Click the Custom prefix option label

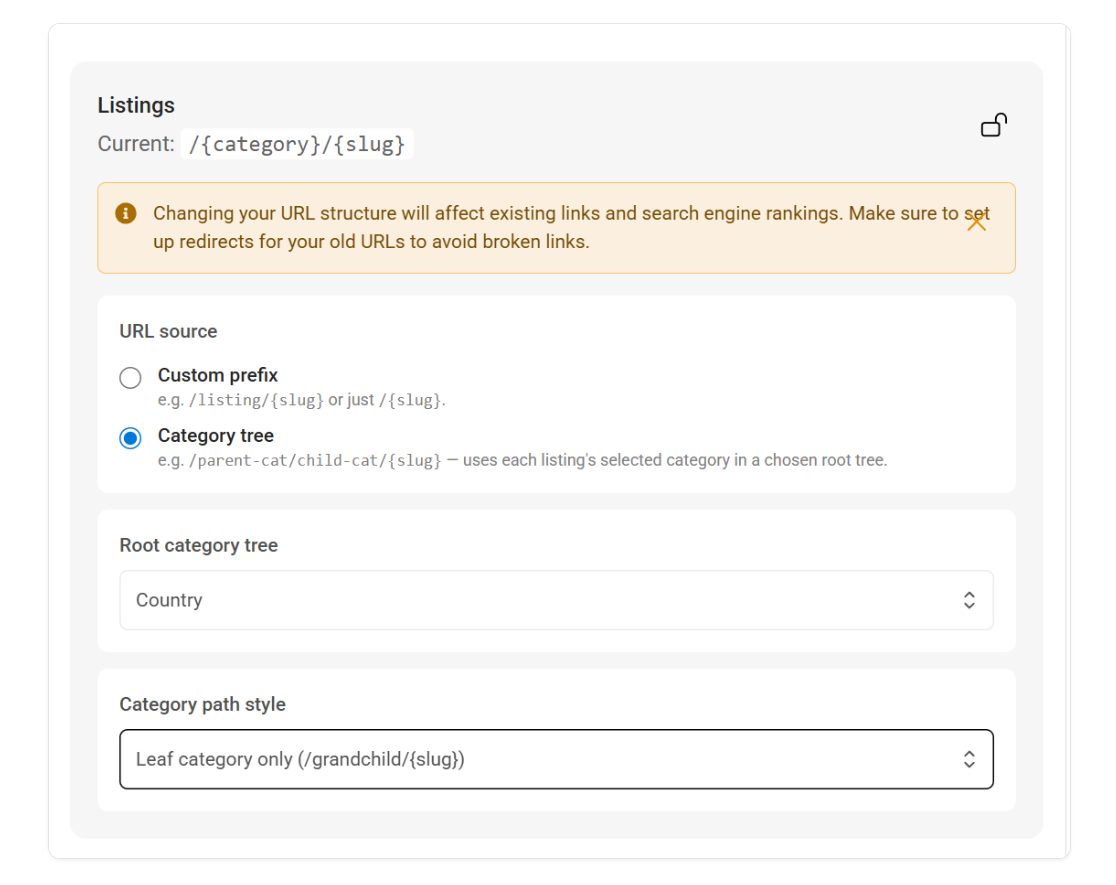(218, 375)
